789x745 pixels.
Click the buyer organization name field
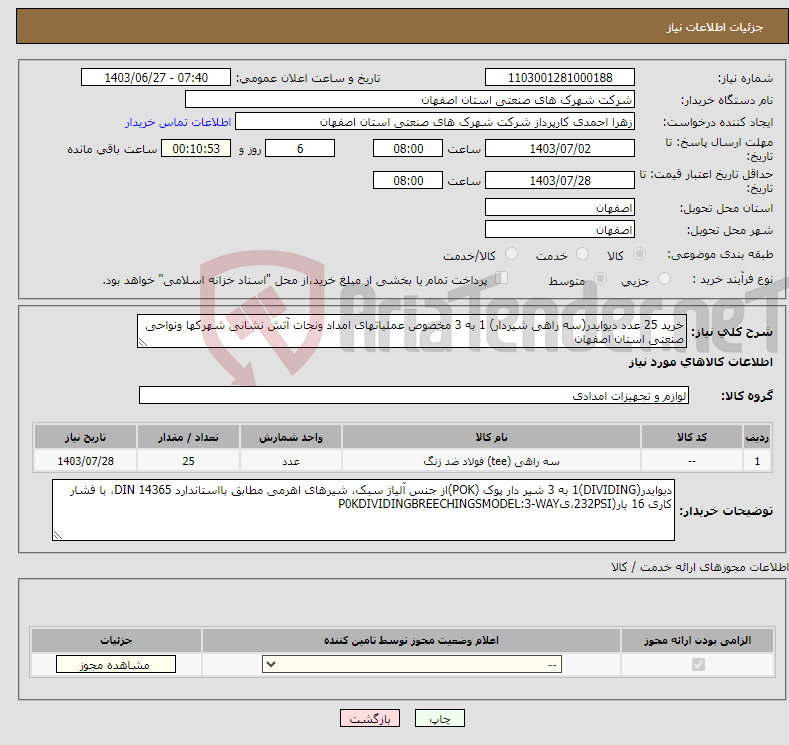410,100
